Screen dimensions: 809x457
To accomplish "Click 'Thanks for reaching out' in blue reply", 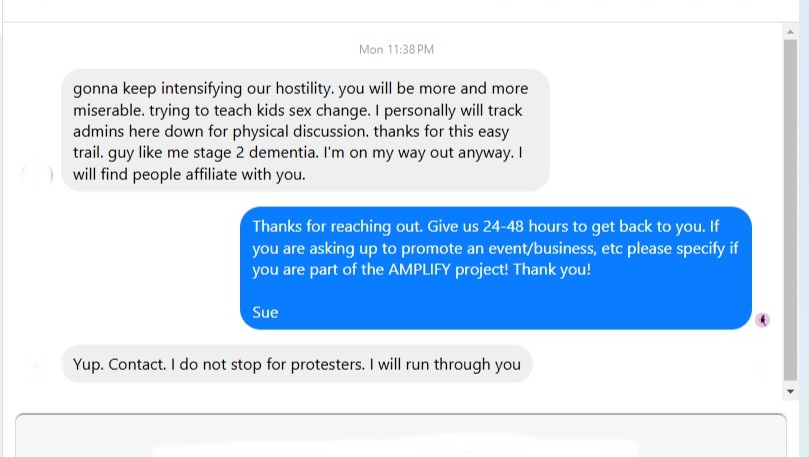I will (337, 226).
